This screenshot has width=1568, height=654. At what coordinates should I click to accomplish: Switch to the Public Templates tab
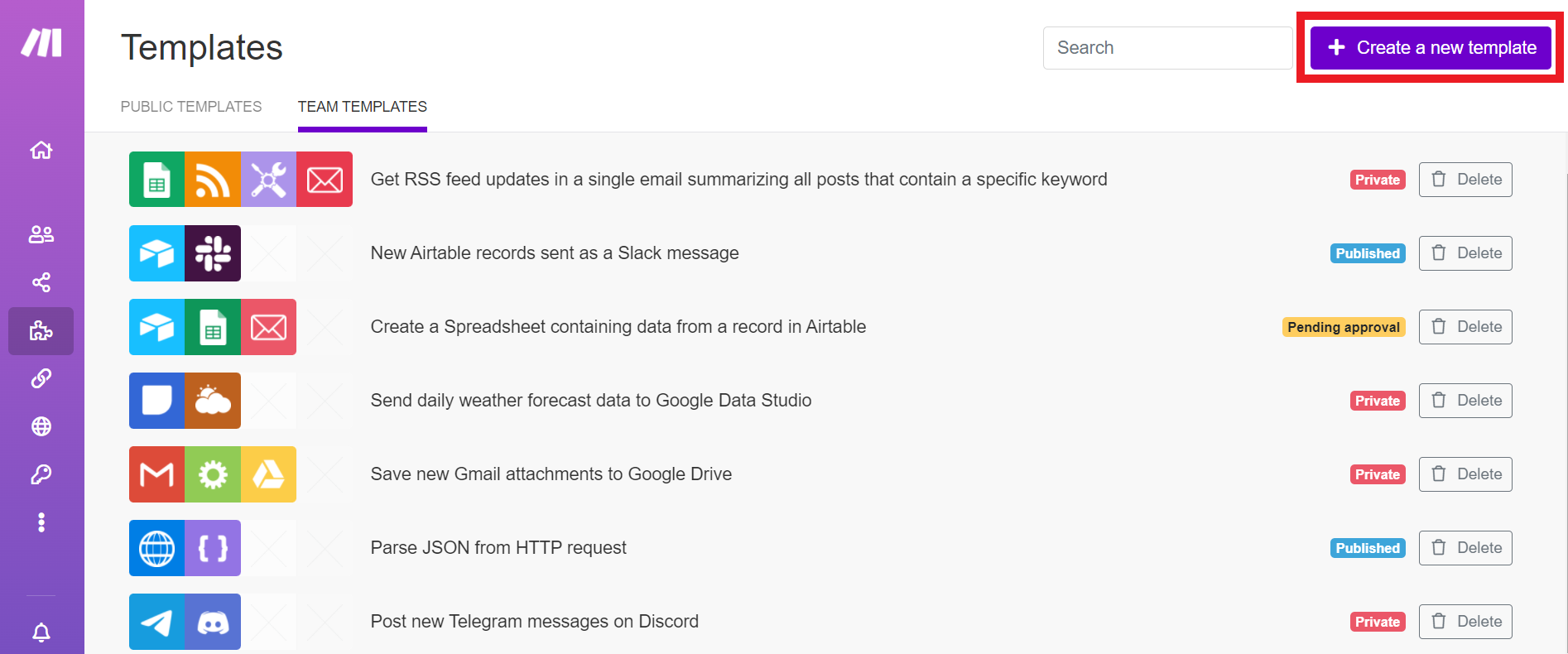point(191,107)
